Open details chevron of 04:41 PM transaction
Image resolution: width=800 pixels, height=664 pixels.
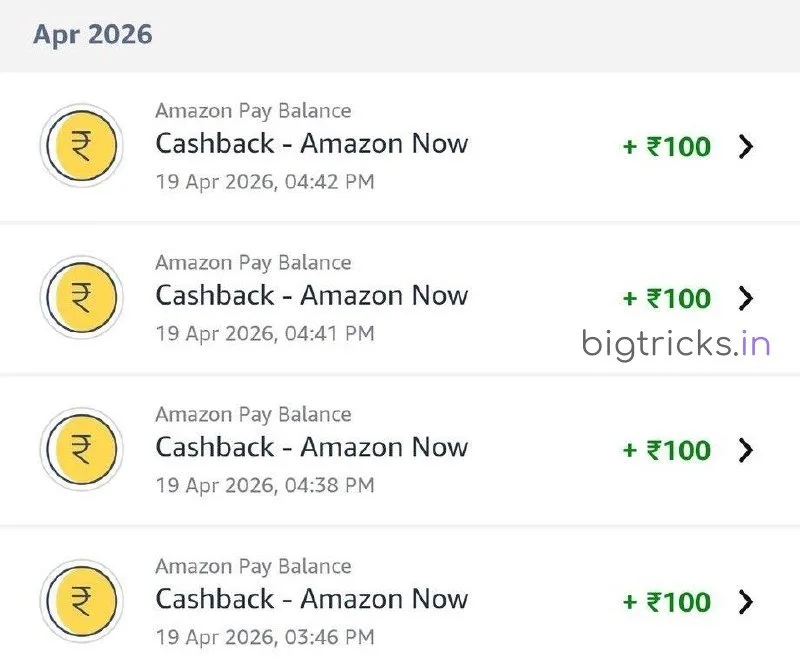pos(745,298)
